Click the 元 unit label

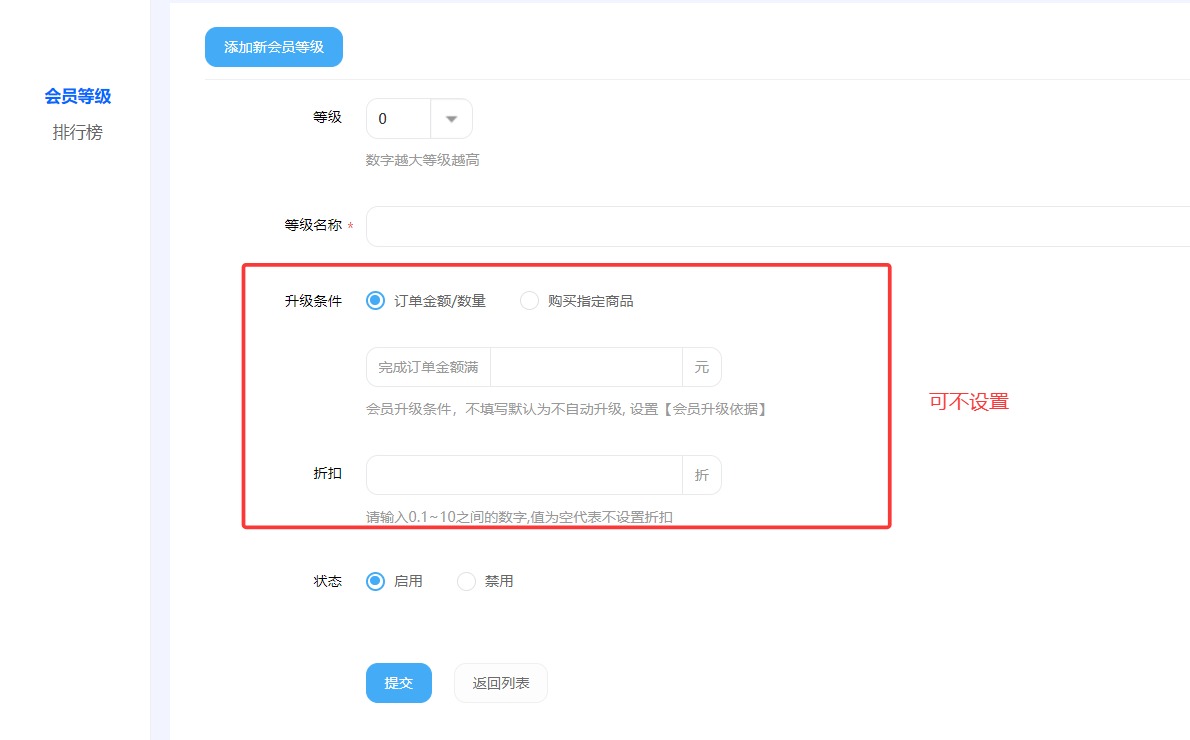(702, 367)
